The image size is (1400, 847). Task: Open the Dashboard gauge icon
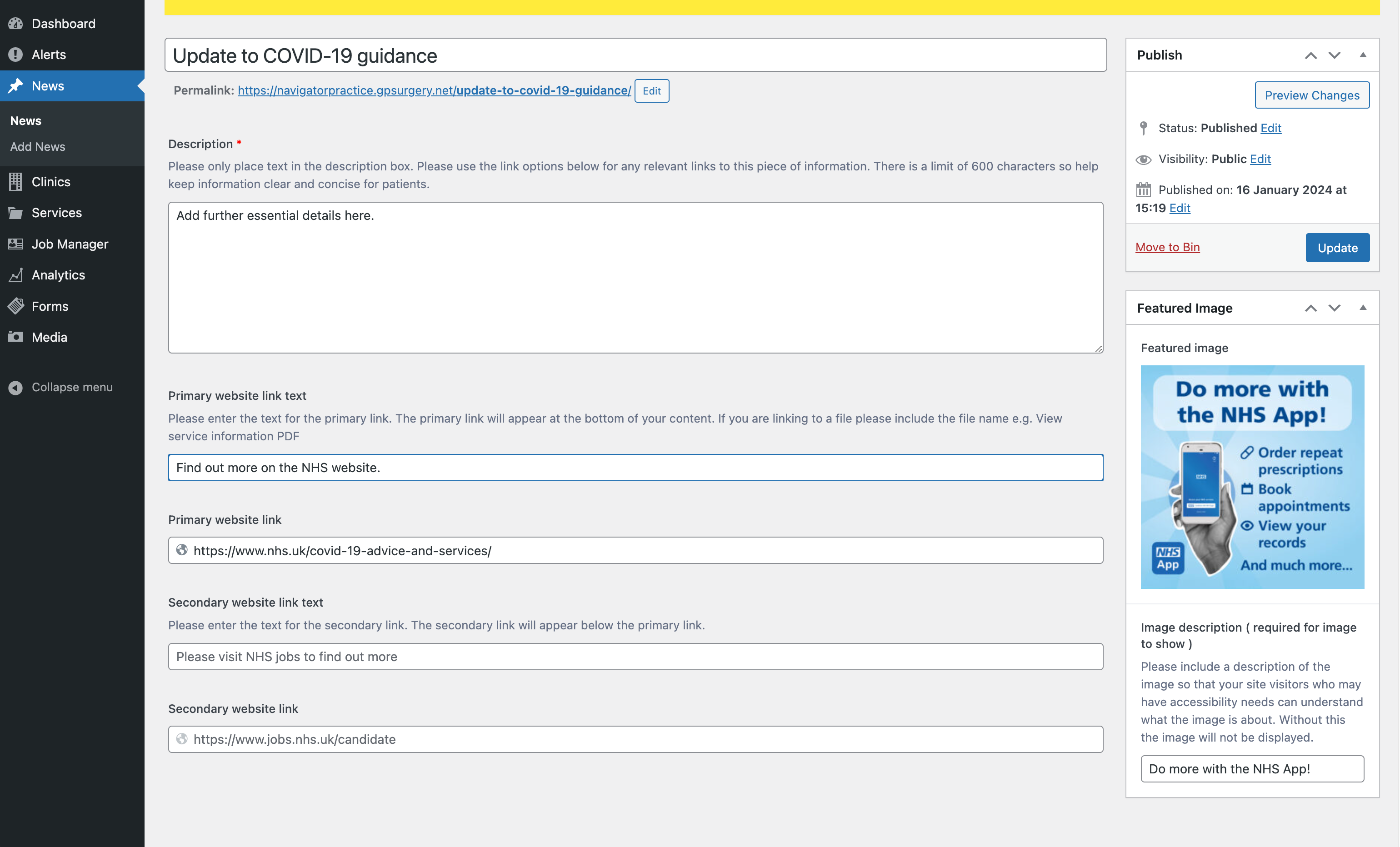point(15,23)
